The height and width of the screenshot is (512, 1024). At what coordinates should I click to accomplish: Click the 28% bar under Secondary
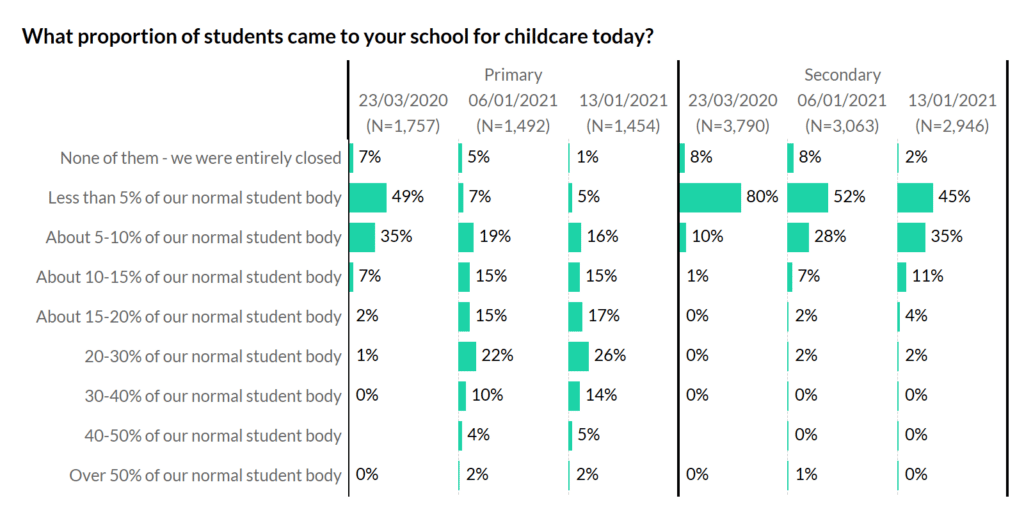click(x=798, y=237)
